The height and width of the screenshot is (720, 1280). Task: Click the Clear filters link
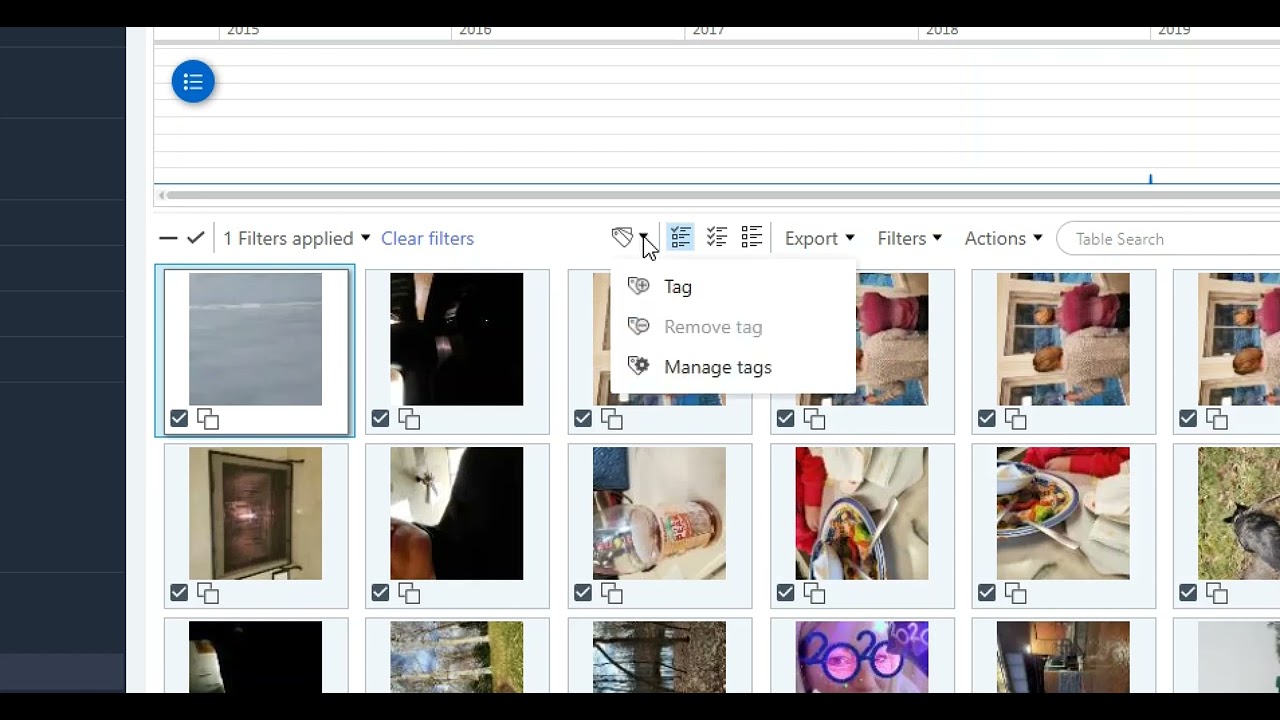[x=427, y=238]
